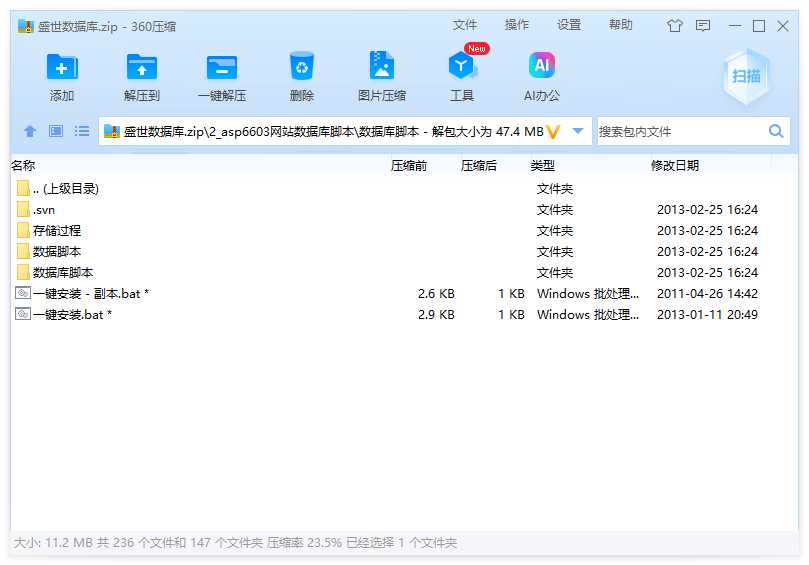Open the 文件 menu

464,25
